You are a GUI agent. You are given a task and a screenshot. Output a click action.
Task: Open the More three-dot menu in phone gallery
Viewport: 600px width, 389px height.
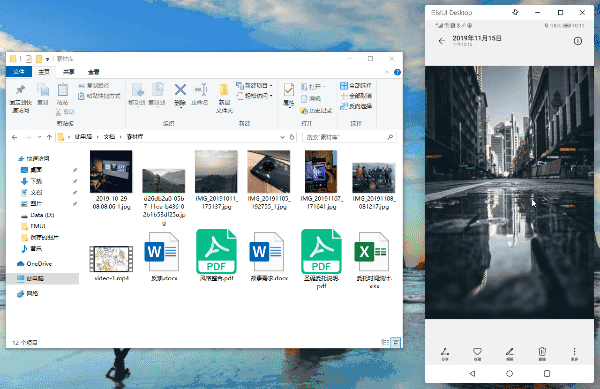tap(574, 354)
